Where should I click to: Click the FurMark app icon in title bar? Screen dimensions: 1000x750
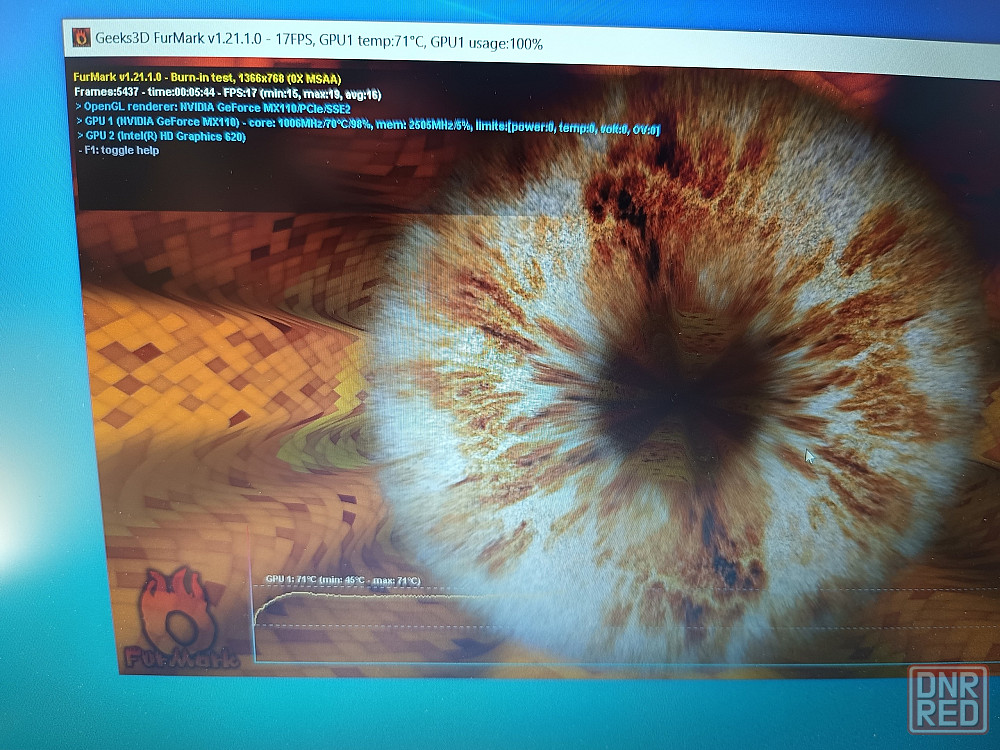click(81, 39)
